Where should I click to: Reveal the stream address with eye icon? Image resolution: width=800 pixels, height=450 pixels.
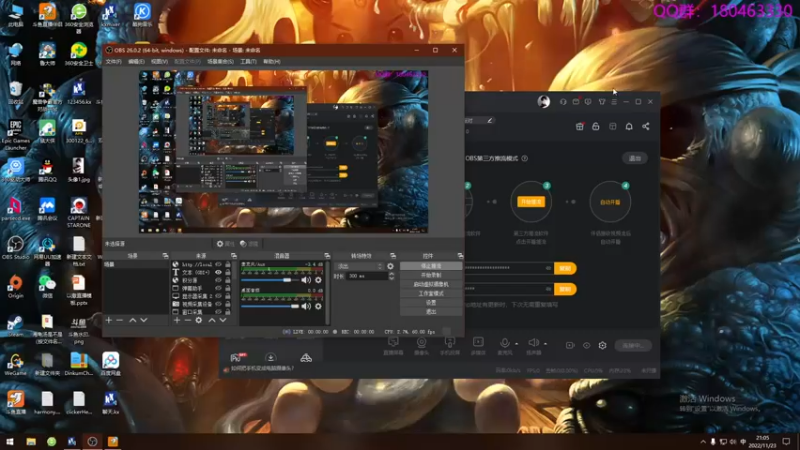(x=548, y=268)
